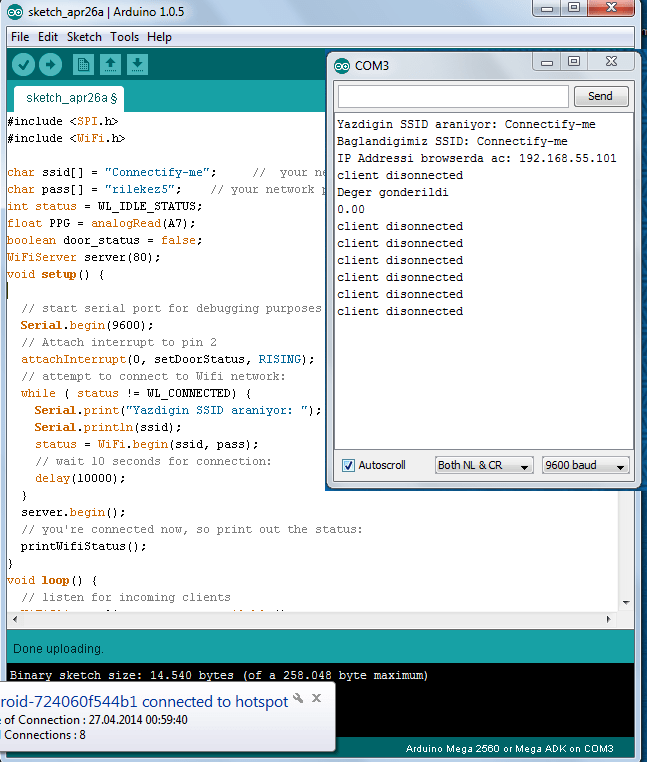Click the serial monitor input field
The width and height of the screenshot is (647, 762).
click(x=453, y=96)
